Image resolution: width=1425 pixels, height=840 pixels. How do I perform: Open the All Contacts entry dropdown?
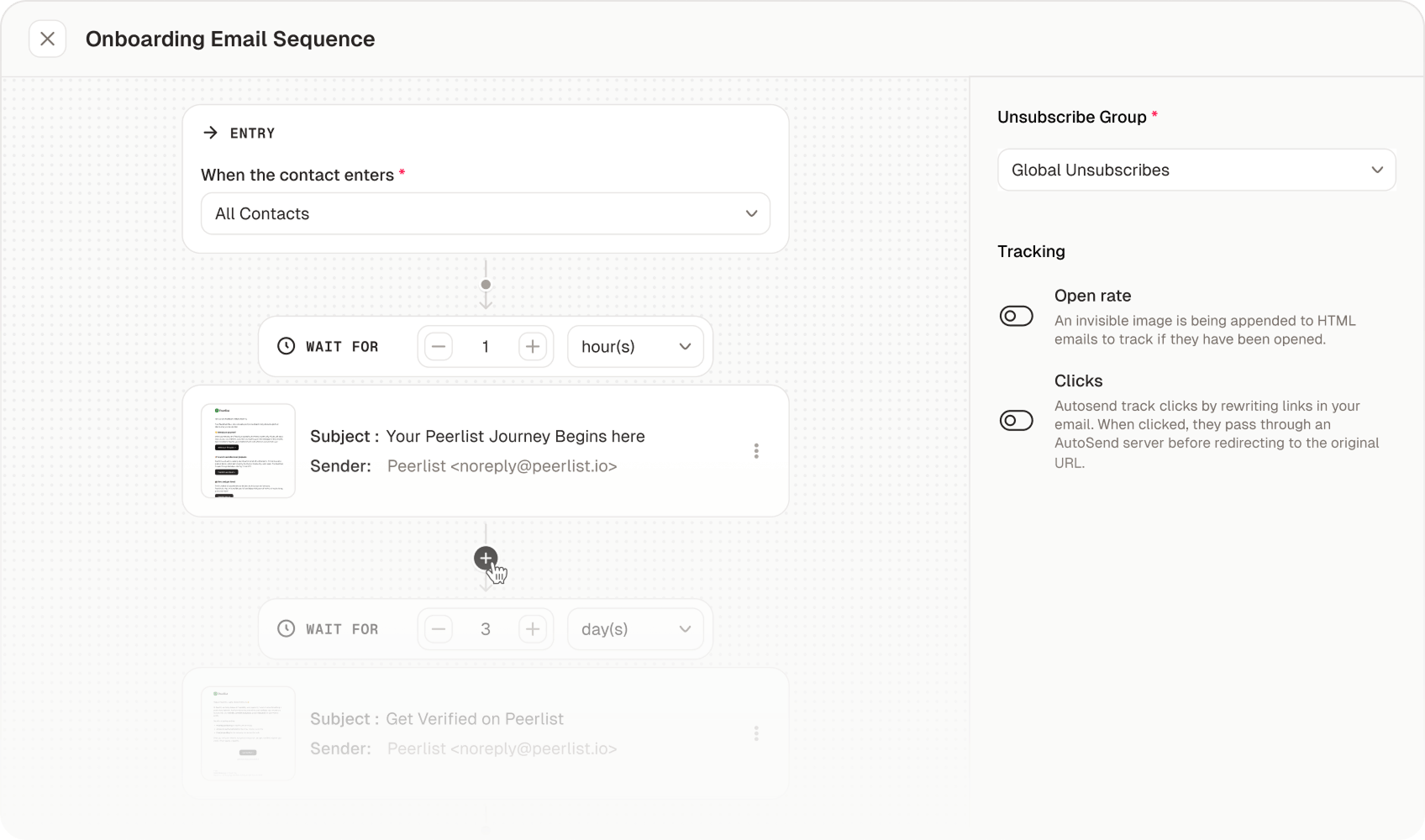tap(485, 214)
